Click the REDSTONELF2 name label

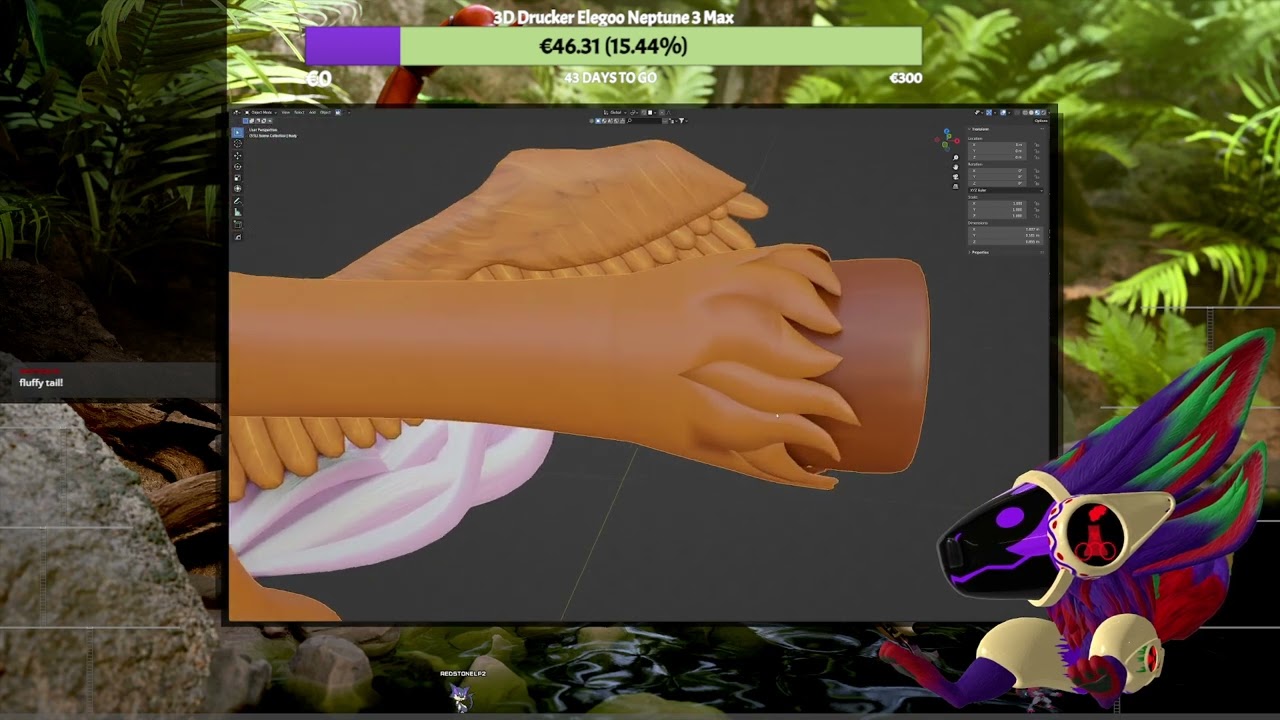(x=463, y=674)
